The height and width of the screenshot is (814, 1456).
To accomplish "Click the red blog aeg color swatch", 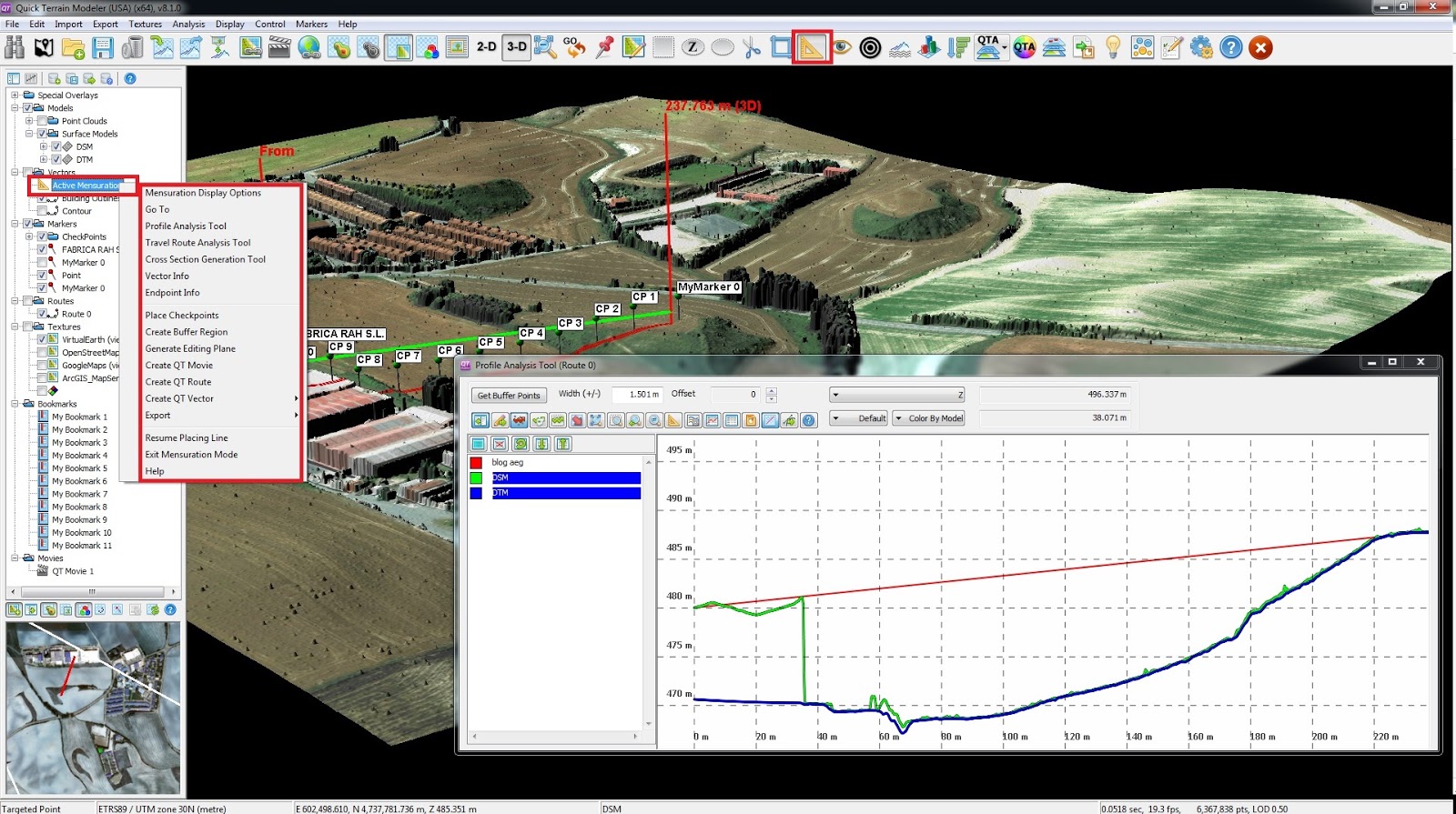I will pyautogui.click(x=476, y=463).
